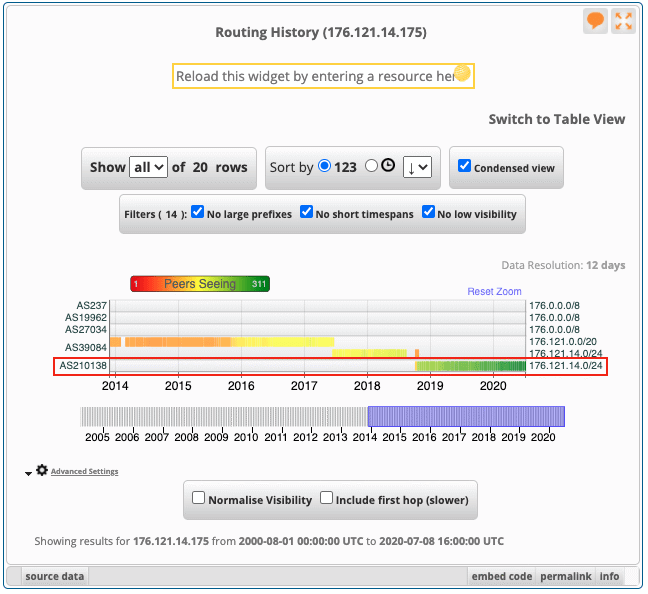Click the AS237 176.0.0.0/8 prefix label

[x=554, y=305]
